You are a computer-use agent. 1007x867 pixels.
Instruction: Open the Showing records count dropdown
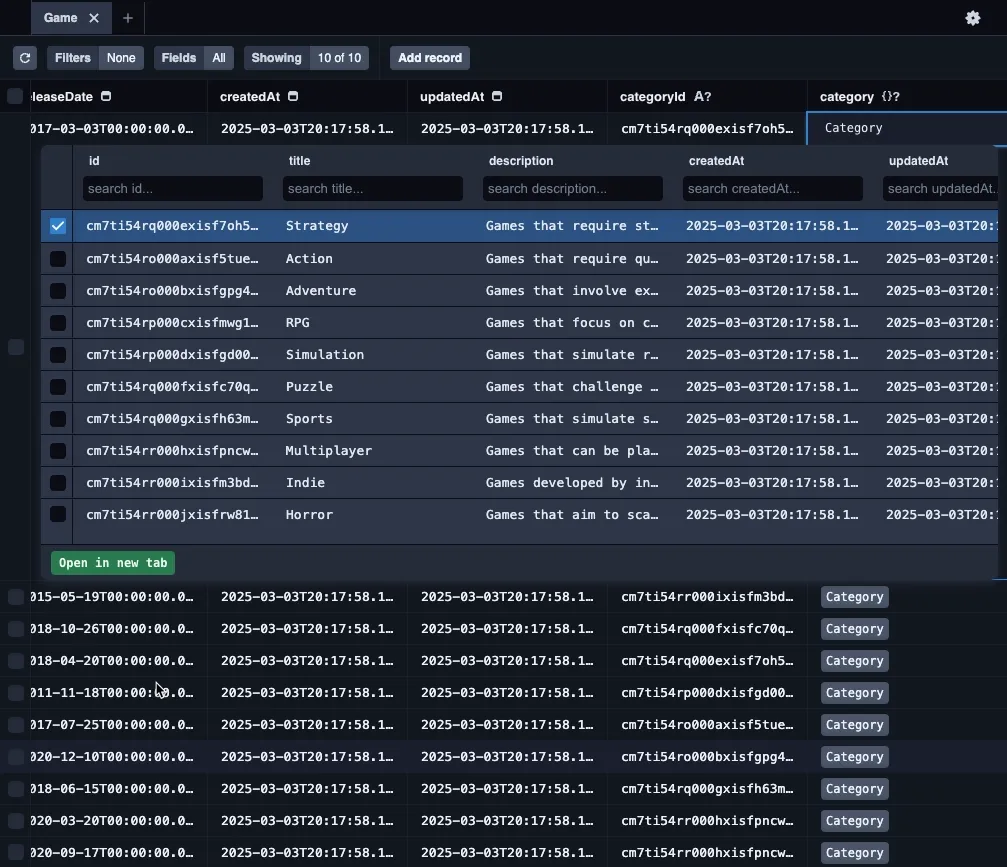click(306, 58)
